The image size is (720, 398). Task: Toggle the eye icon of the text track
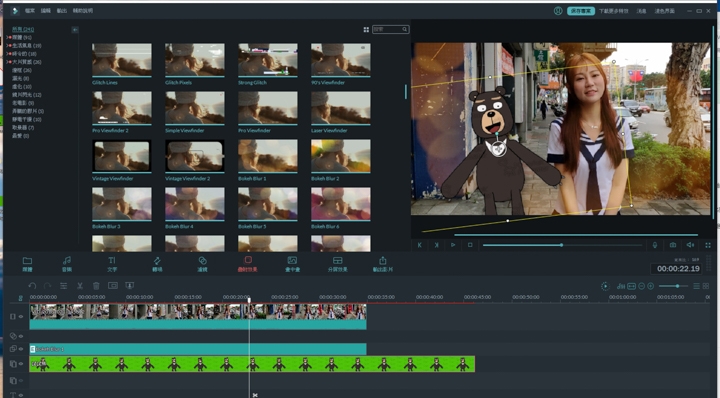(x=21, y=395)
